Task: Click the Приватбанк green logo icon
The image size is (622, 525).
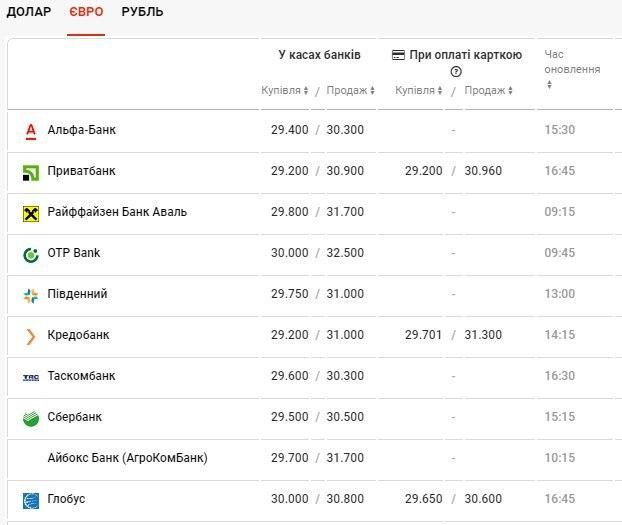Action: pyautogui.click(x=30, y=172)
